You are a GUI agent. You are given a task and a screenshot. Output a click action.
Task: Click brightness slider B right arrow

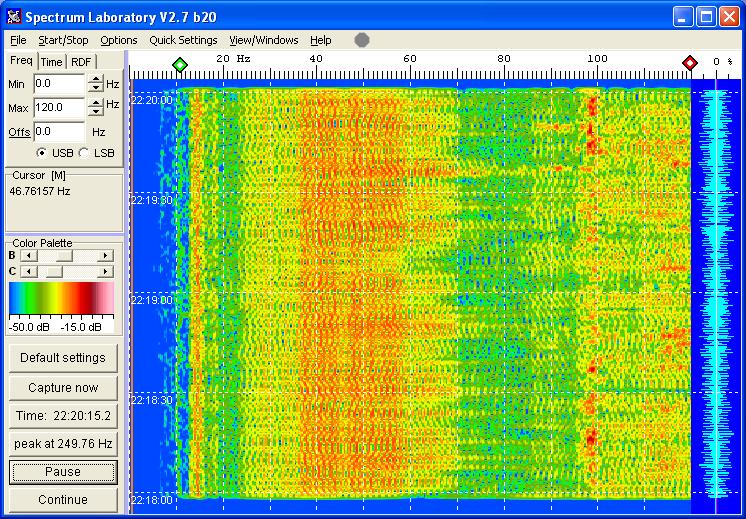106,256
